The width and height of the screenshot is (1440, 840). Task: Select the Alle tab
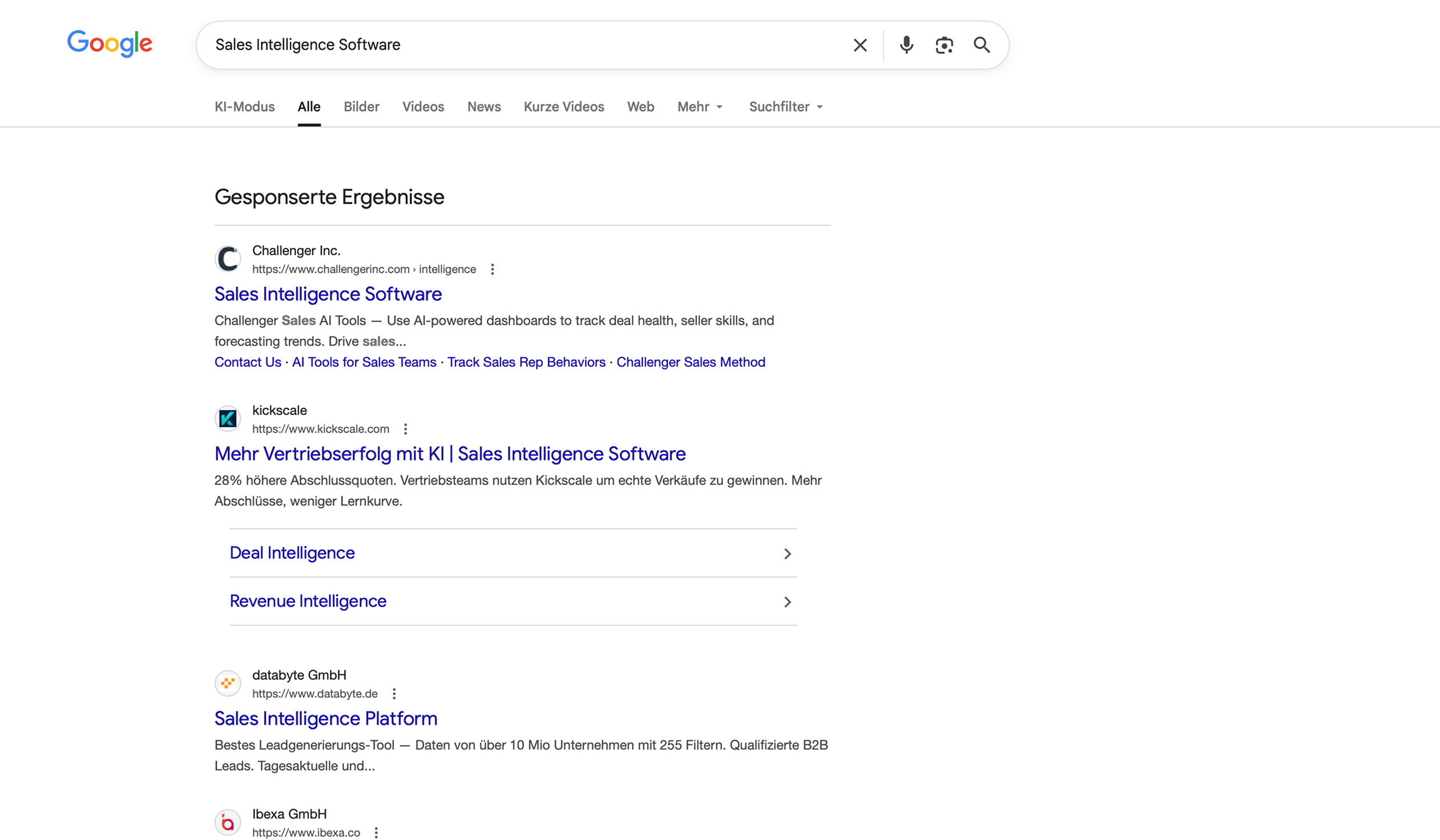point(309,107)
